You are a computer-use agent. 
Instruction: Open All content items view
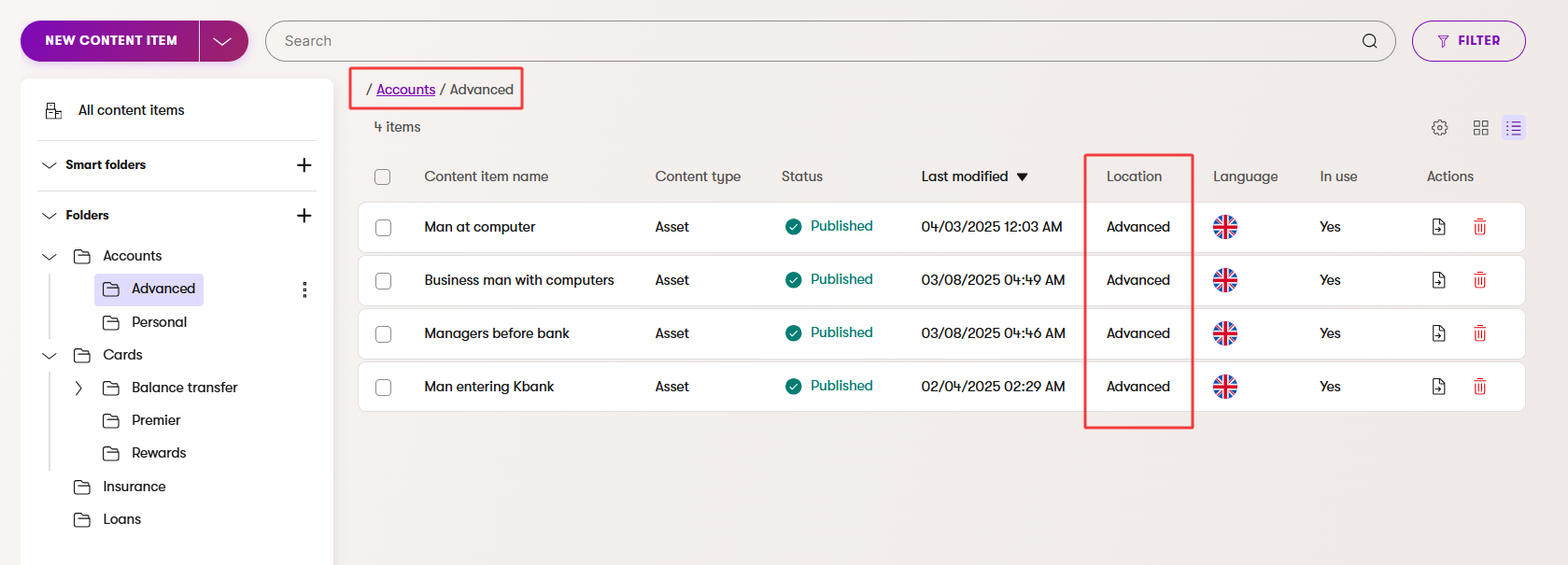(132, 110)
